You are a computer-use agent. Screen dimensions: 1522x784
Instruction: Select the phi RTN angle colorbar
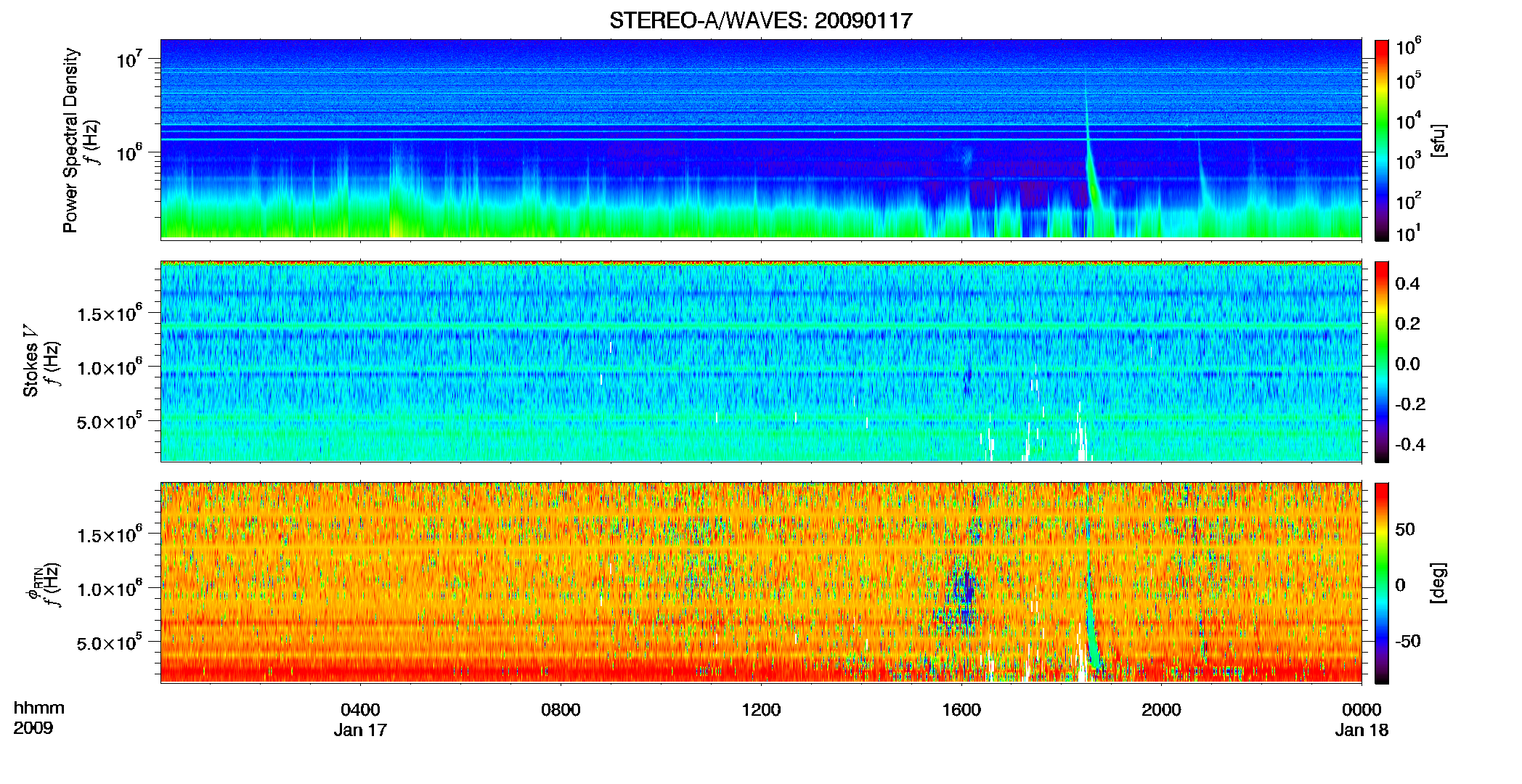pos(1382,583)
